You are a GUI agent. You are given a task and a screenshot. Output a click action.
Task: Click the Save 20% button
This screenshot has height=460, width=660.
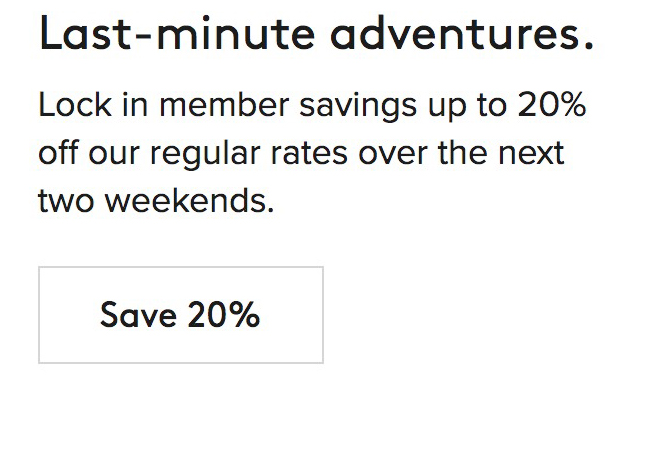[x=181, y=315]
